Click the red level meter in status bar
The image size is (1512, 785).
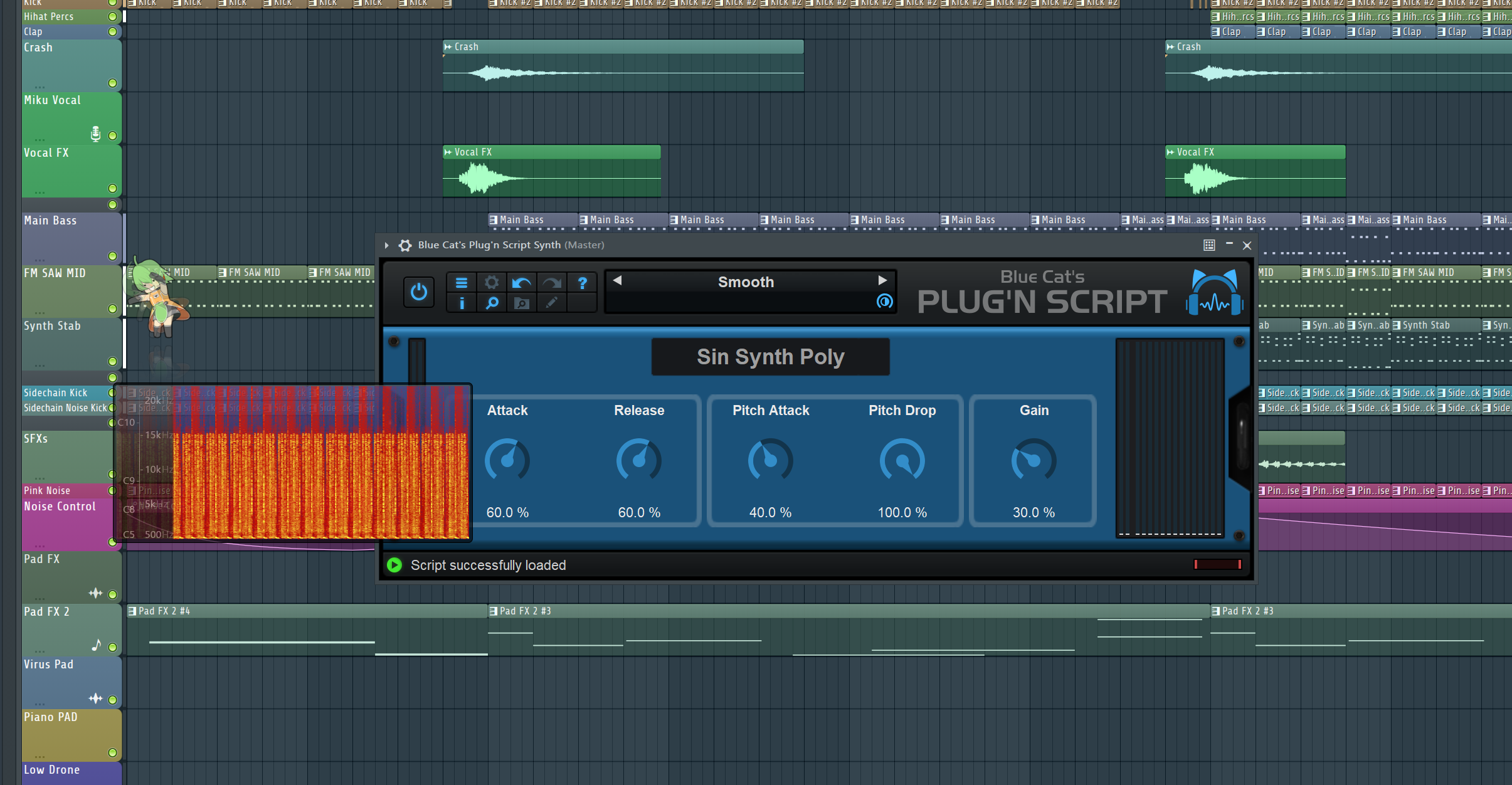click(x=1217, y=564)
